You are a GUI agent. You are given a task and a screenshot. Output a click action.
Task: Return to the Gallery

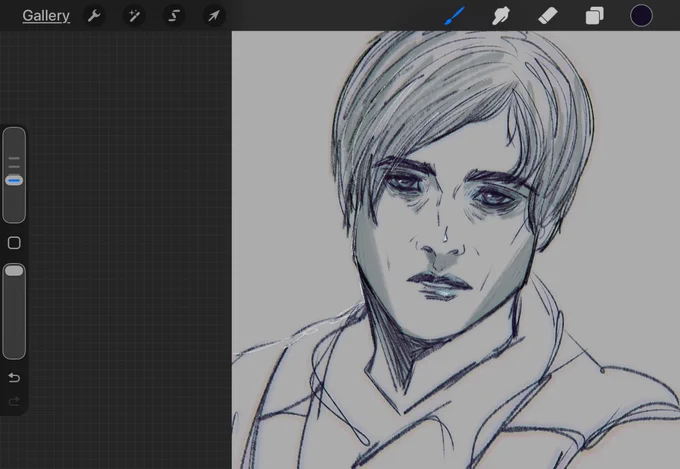point(46,16)
